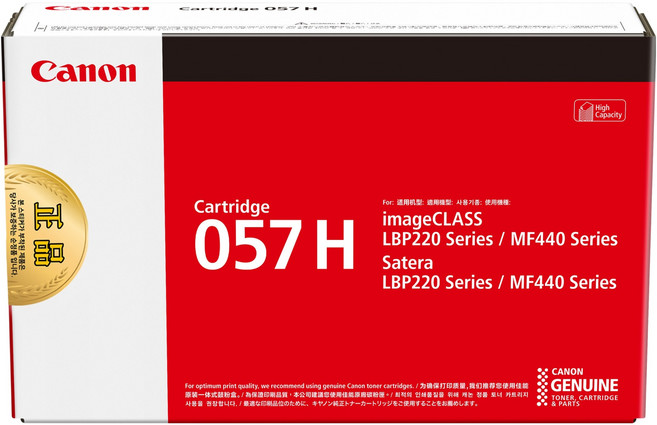
Task: Click the red Canon logo
Action: 83,72
